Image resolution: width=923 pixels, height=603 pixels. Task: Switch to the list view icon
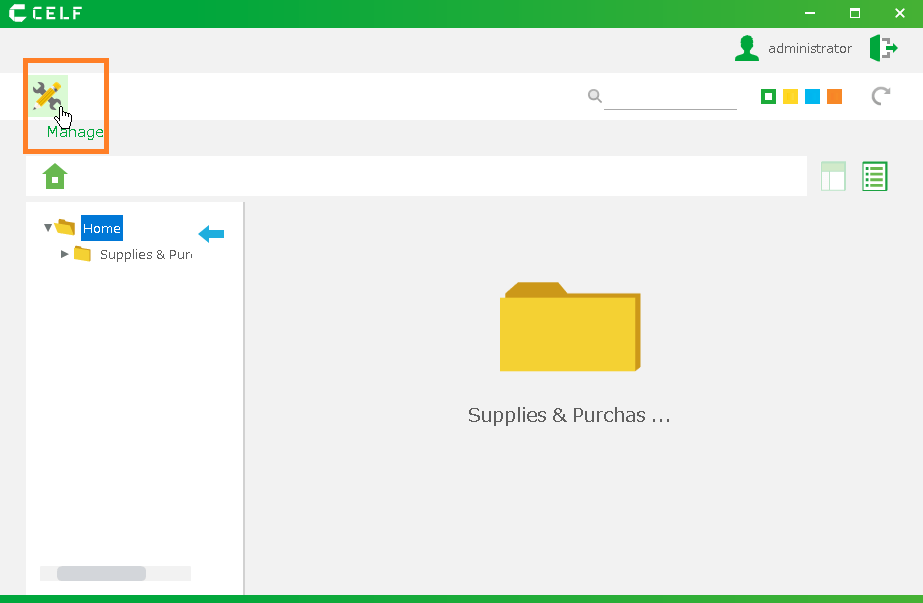[x=875, y=176]
